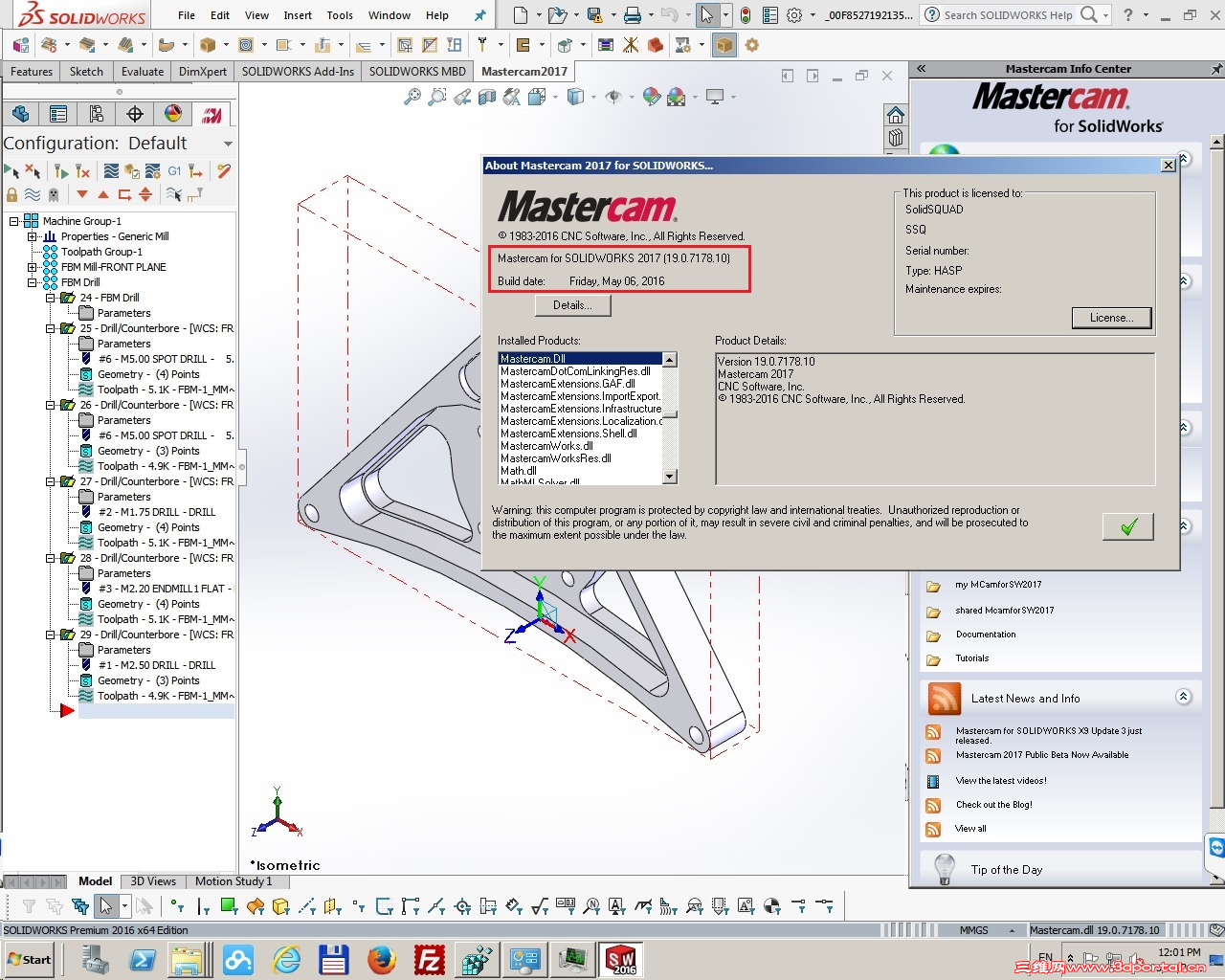The width and height of the screenshot is (1225, 980).
Task: Switch to the SOLIDWORKS Add-Ins tab
Action: pos(298,72)
